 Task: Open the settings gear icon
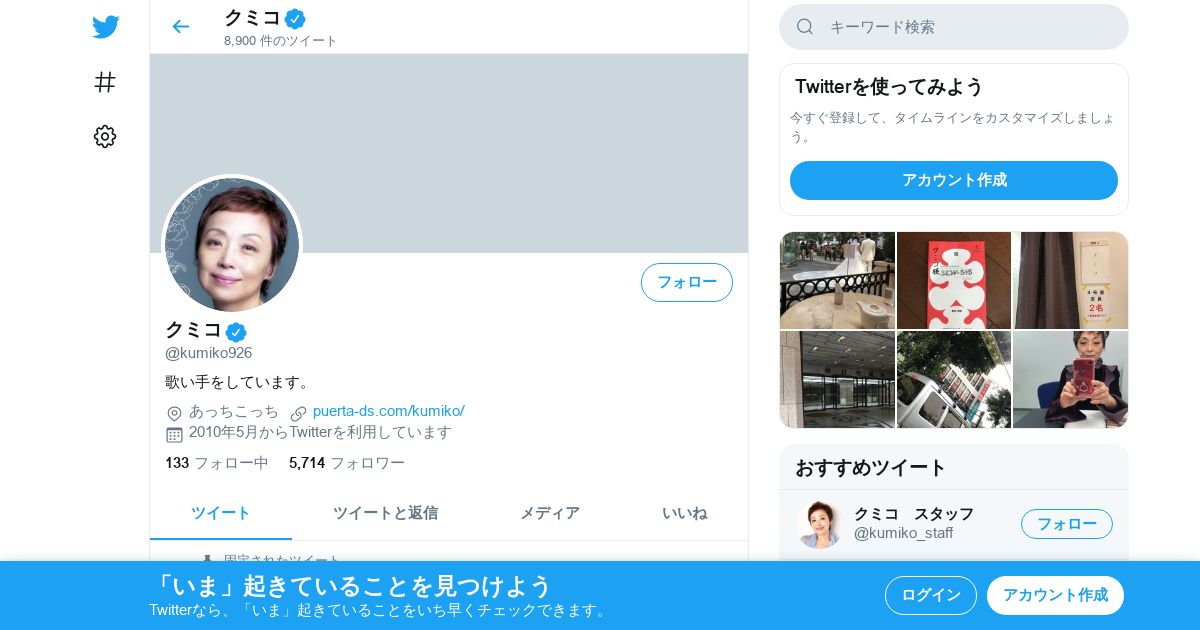click(x=105, y=137)
